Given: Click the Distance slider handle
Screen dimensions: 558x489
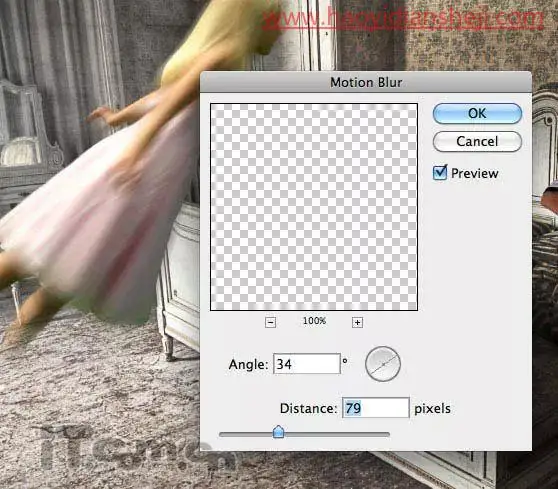Looking at the screenshot, I should point(278,432).
